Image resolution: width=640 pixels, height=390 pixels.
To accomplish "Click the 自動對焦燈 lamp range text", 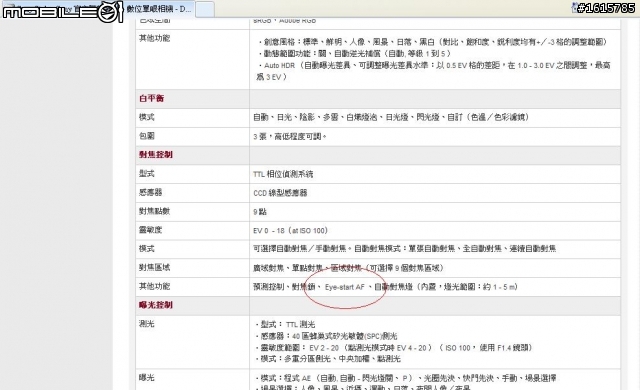I will pos(446,287).
